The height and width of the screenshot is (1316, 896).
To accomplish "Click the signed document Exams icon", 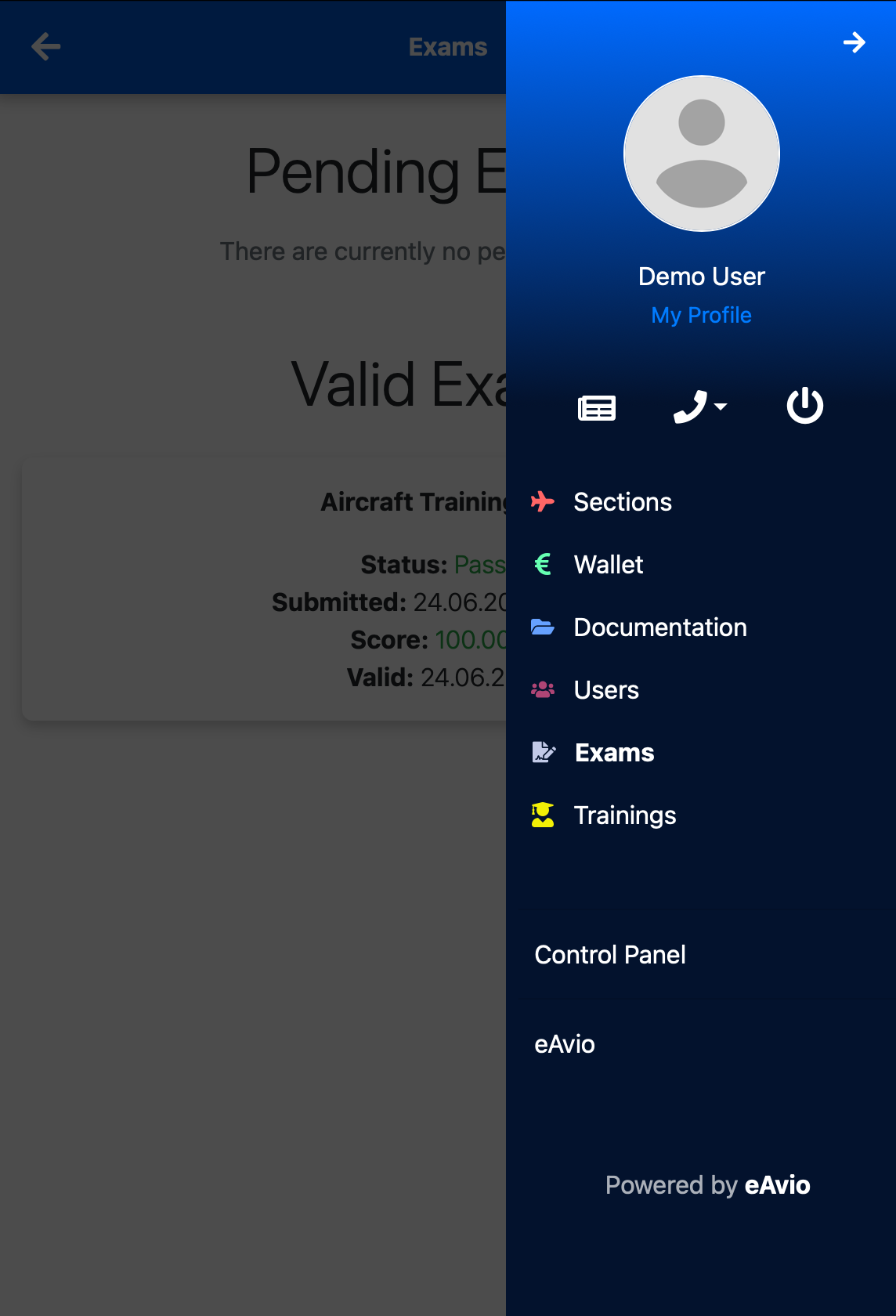I will [x=544, y=752].
